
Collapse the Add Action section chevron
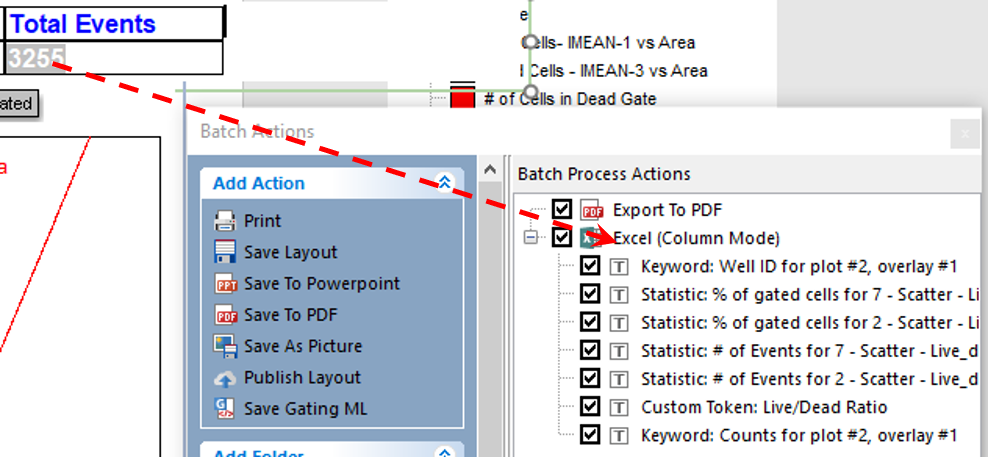coord(445,183)
